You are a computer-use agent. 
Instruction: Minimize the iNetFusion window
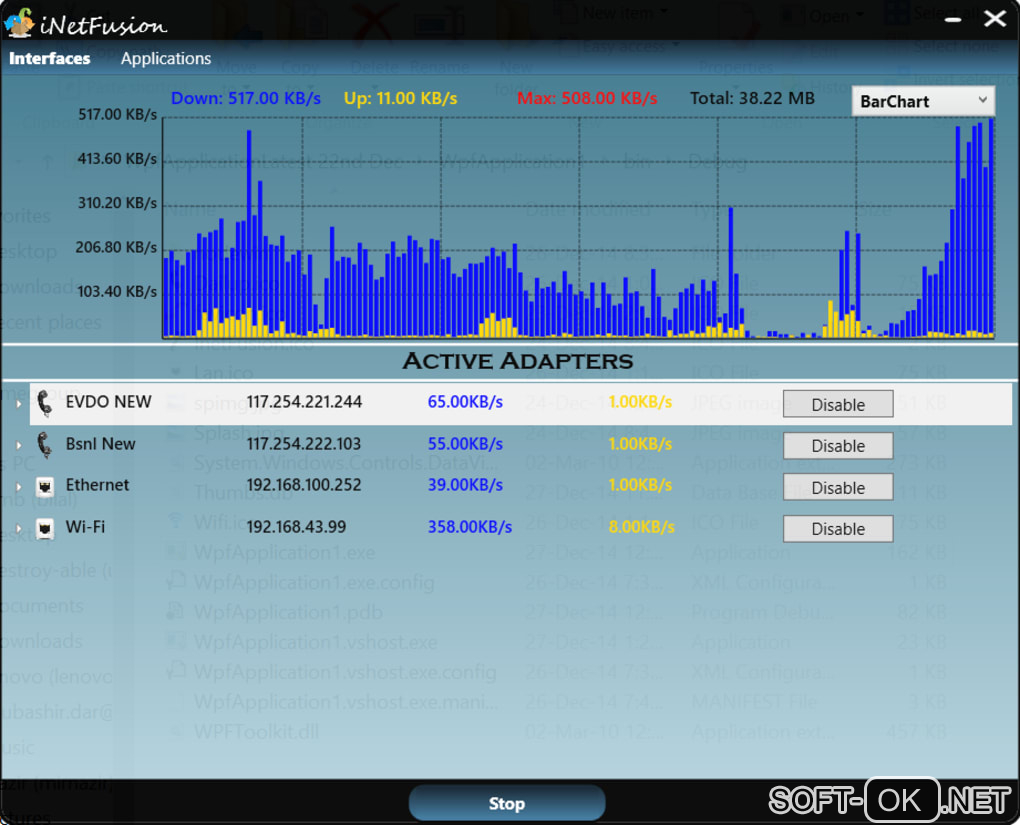[x=953, y=20]
